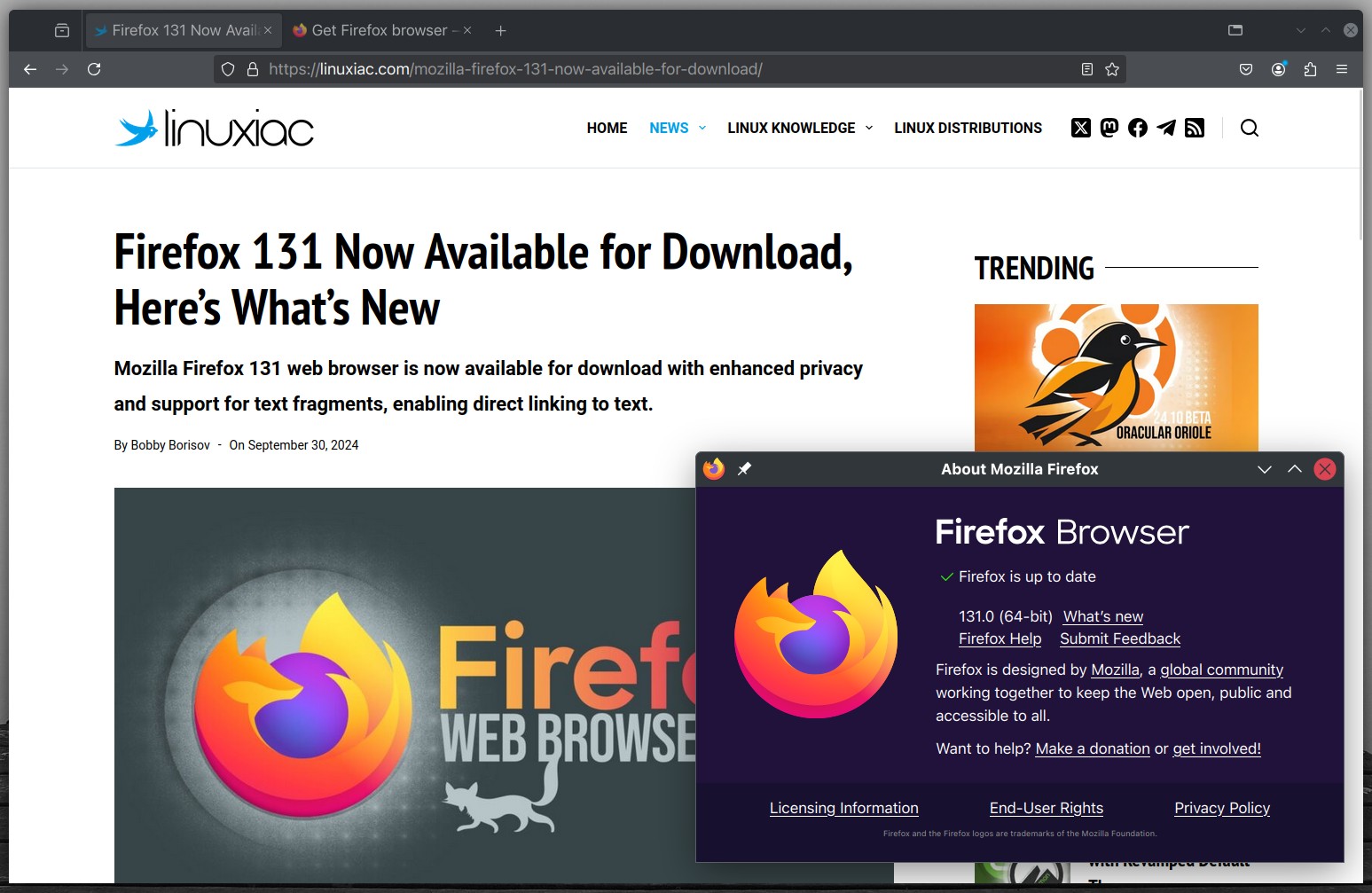The image size is (1372, 893).
Task: Click 131.0 (64-bit) version text
Action: click(x=1006, y=616)
